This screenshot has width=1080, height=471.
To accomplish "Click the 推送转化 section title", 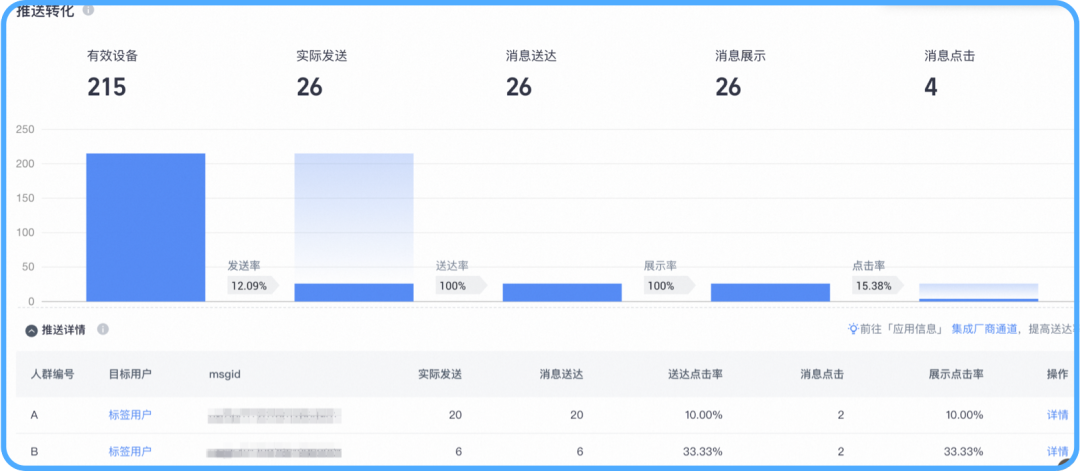I will pos(47,10).
